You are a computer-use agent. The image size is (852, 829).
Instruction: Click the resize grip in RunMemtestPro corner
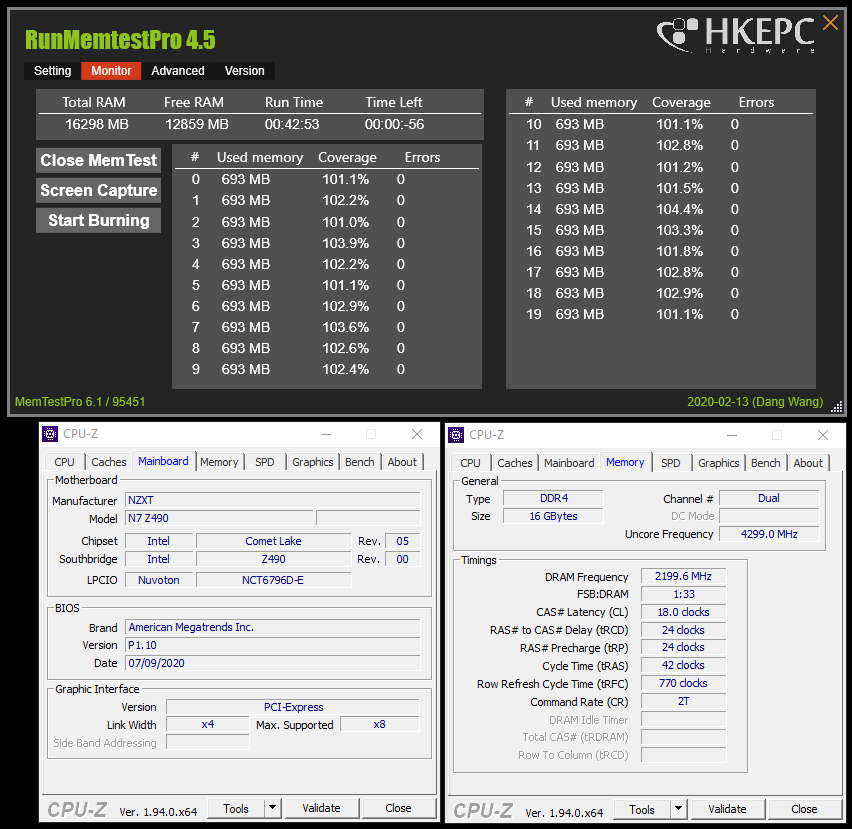[837, 406]
